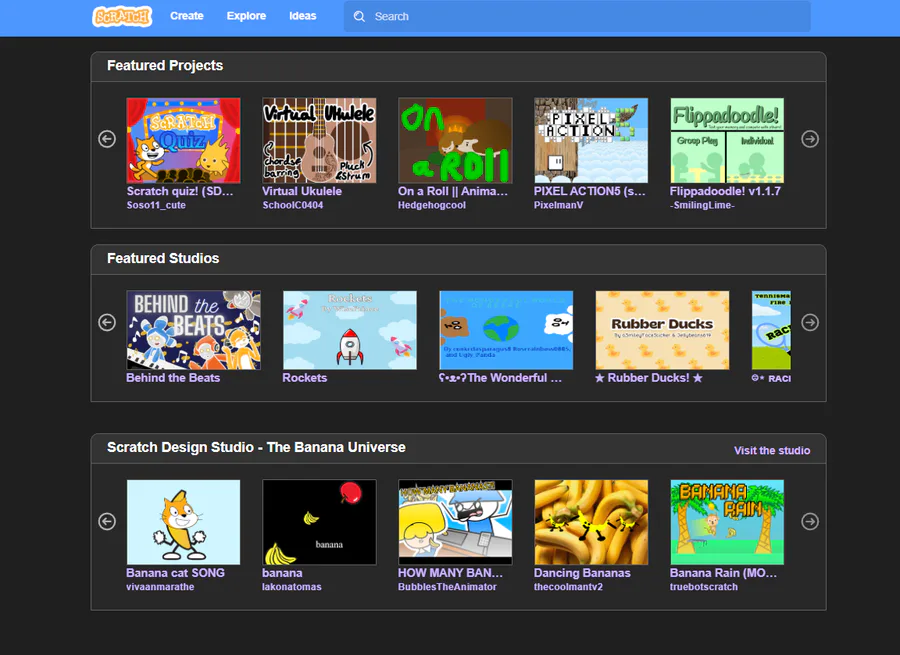900x655 pixels.
Task: Visit author Hedgehogcool's profile
Action: (432, 205)
